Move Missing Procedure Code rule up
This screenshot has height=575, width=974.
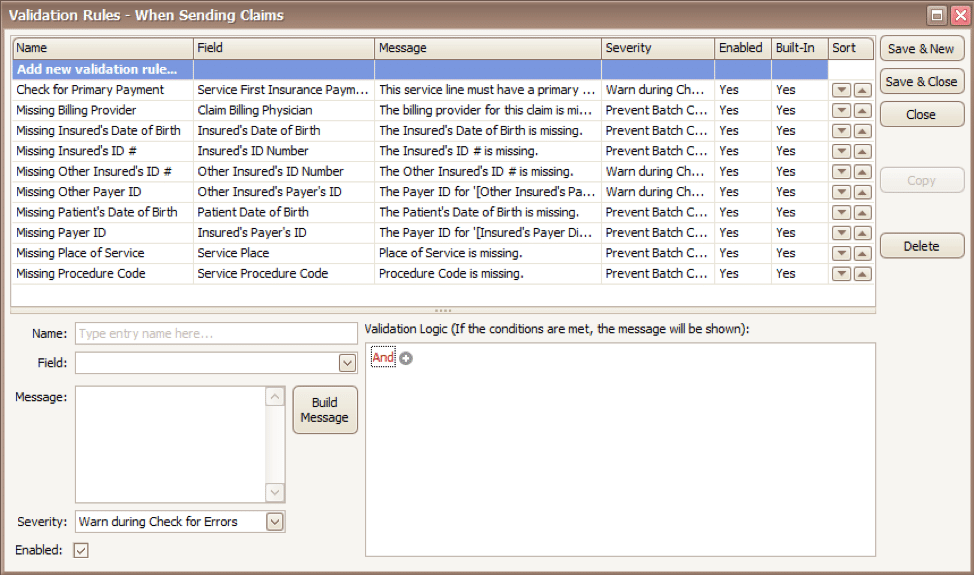tap(862, 274)
